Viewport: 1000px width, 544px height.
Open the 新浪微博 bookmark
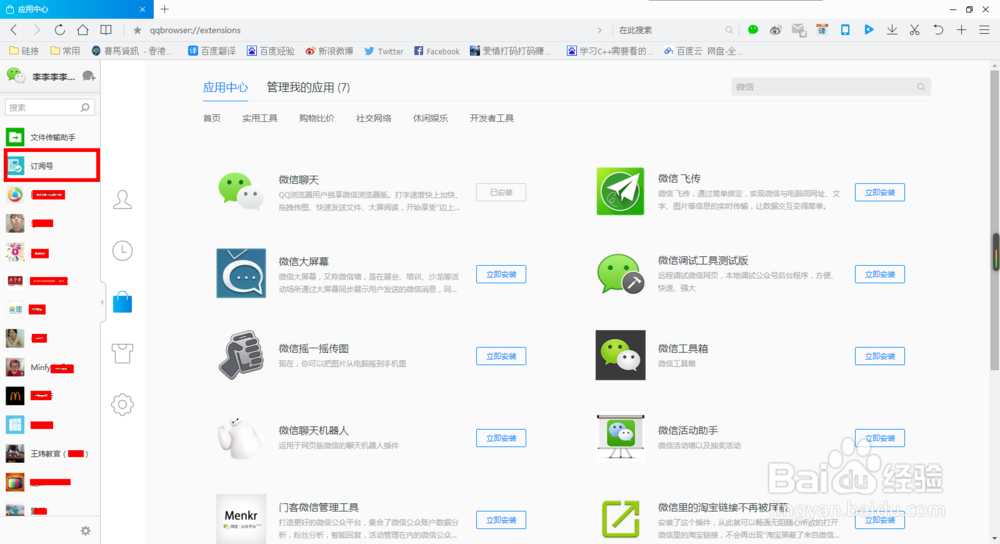329,51
